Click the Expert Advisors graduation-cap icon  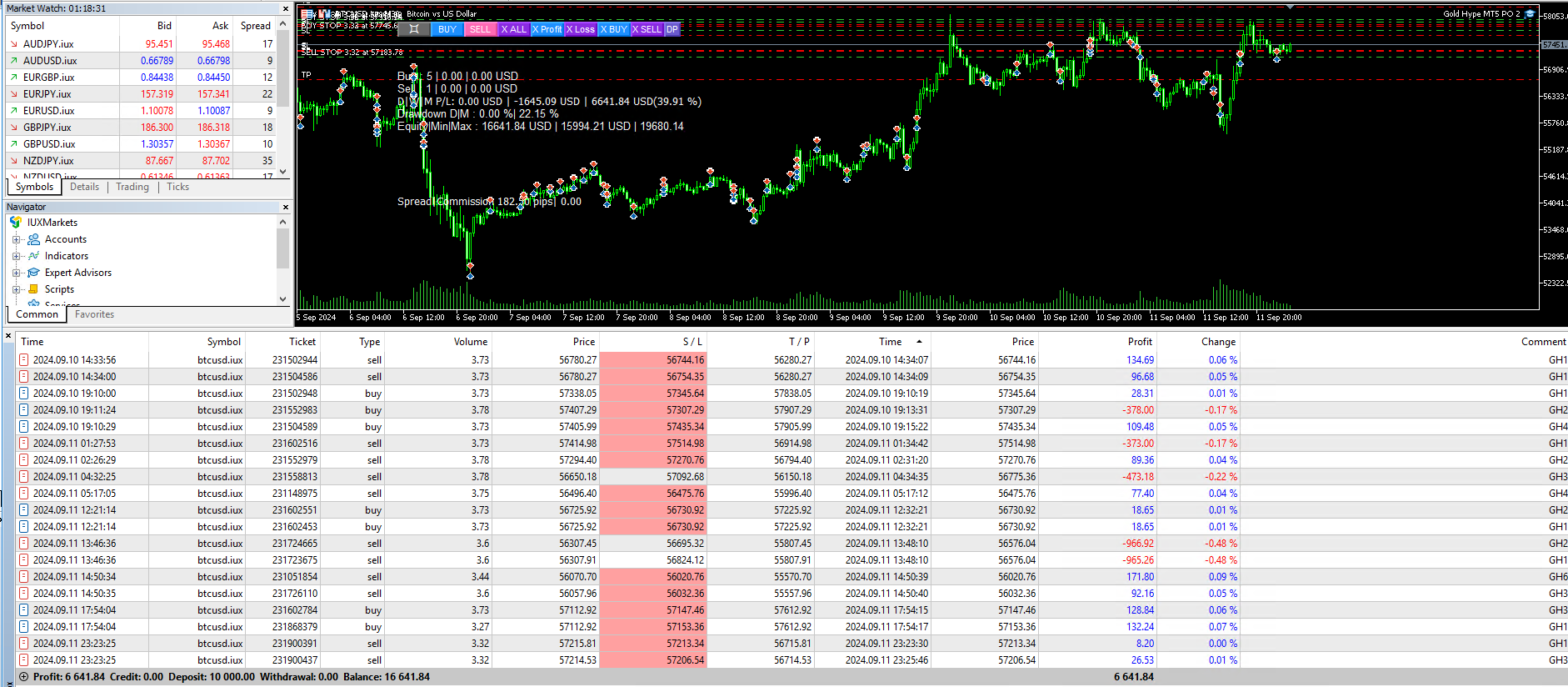[x=34, y=273]
